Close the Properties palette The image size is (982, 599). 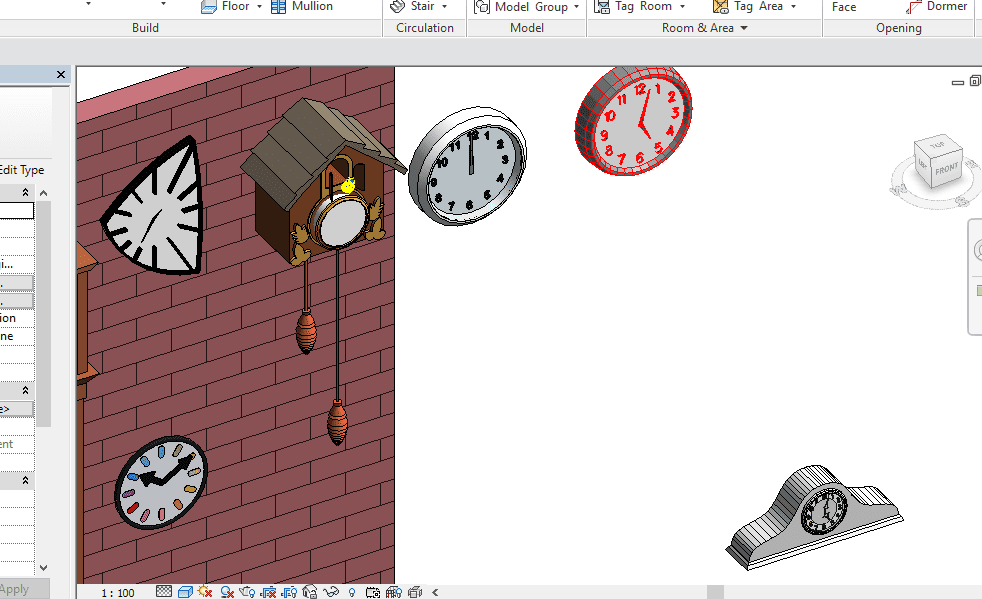coord(61,75)
